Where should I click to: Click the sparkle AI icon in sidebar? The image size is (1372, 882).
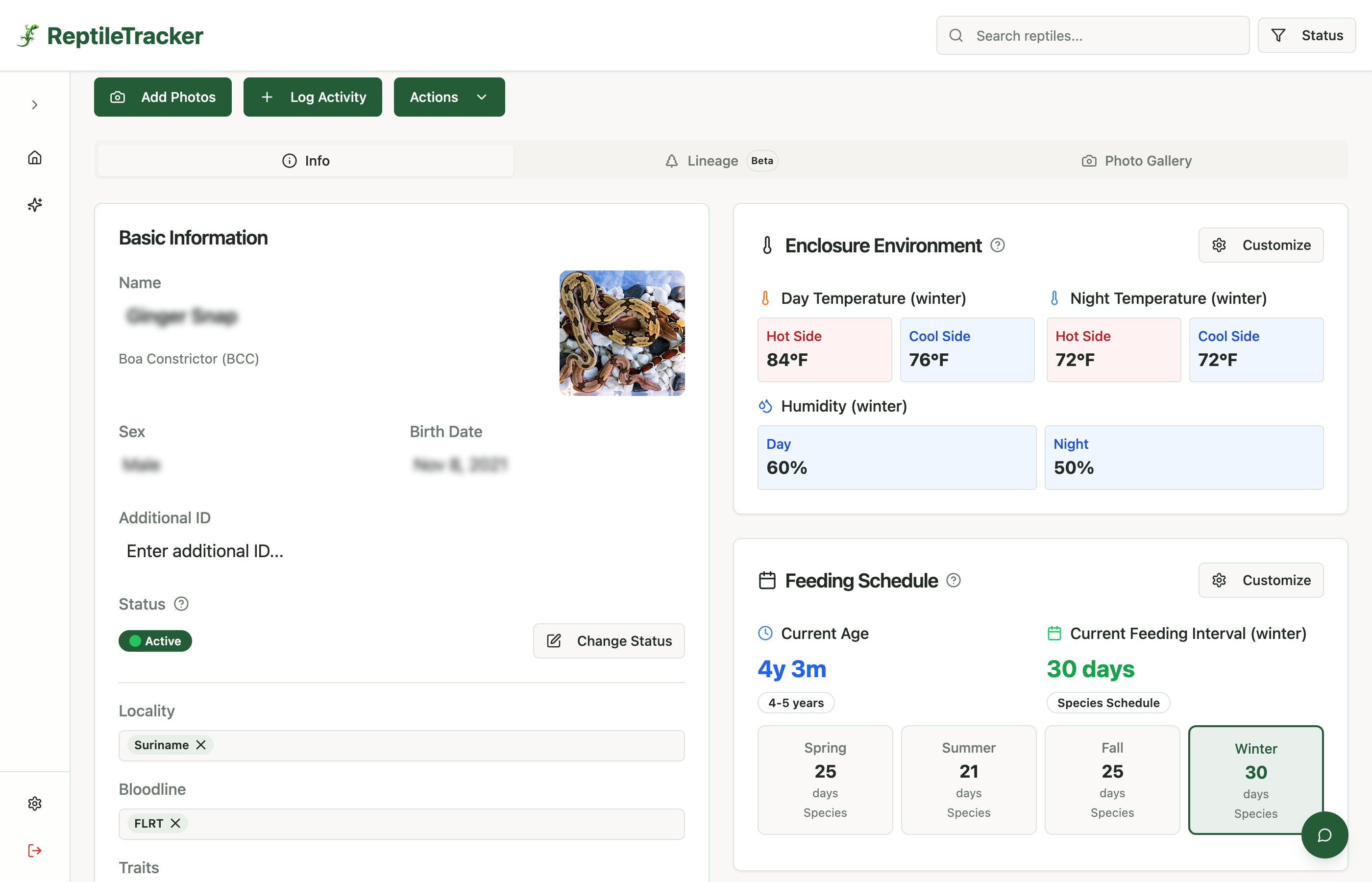tap(35, 204)
